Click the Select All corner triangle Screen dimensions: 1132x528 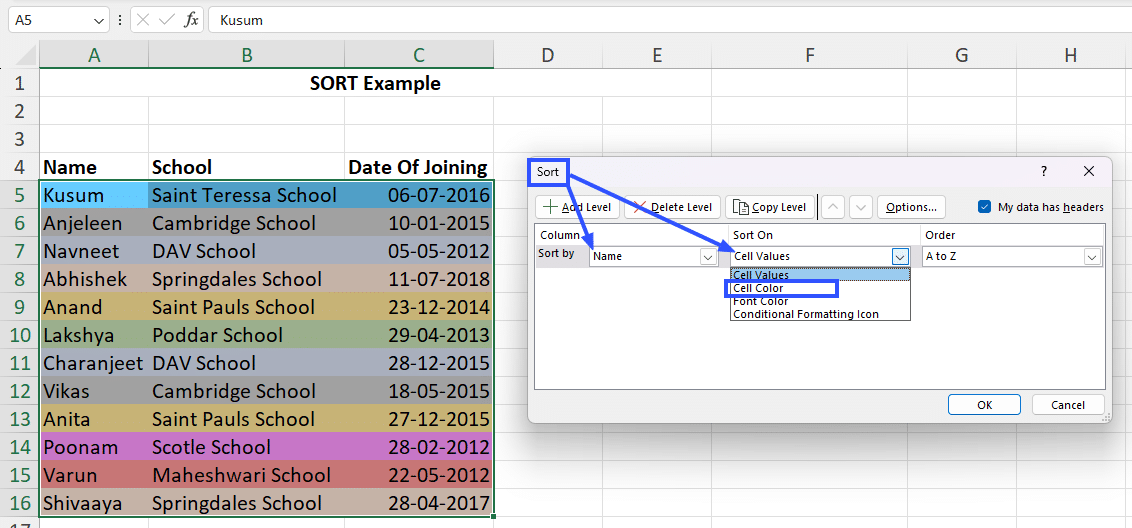point(26,56)
